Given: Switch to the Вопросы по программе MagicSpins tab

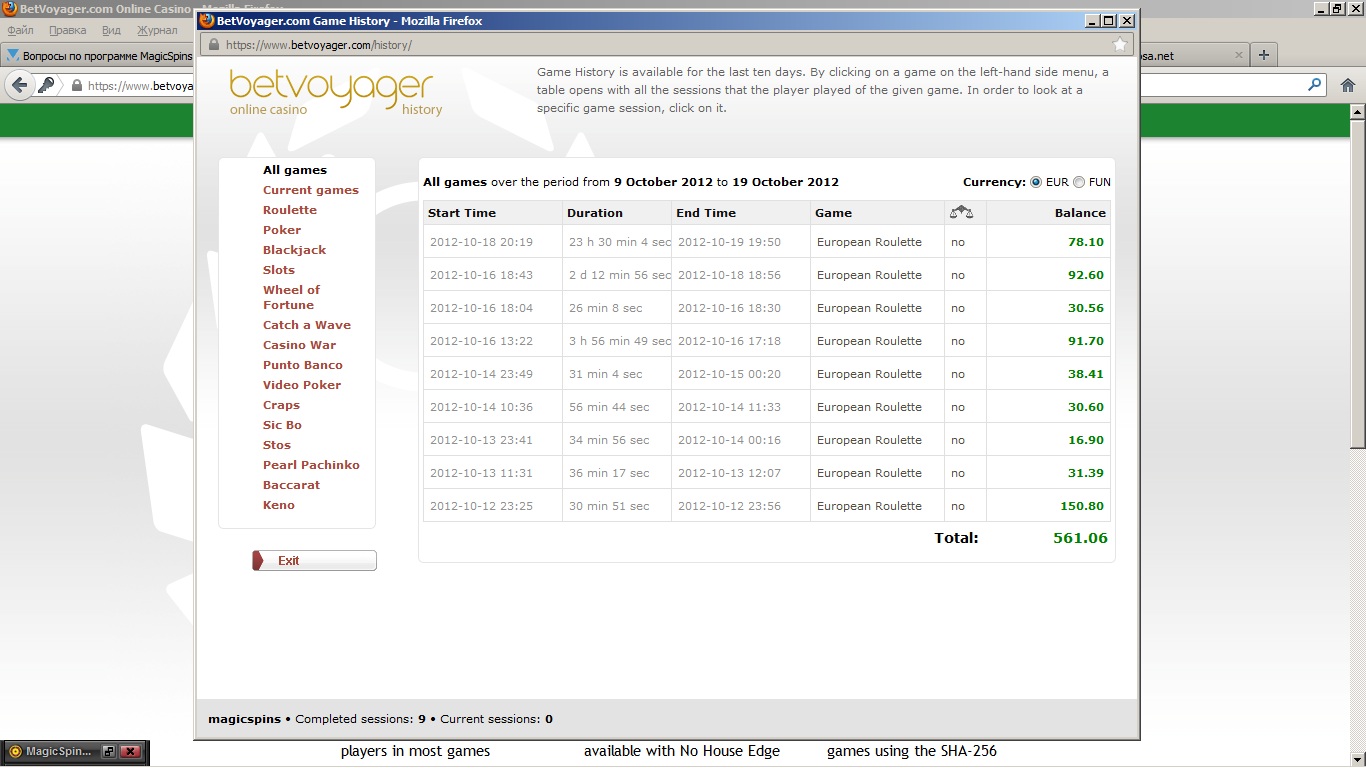Looking at the screenshot, I should click(x=100, y=56).
